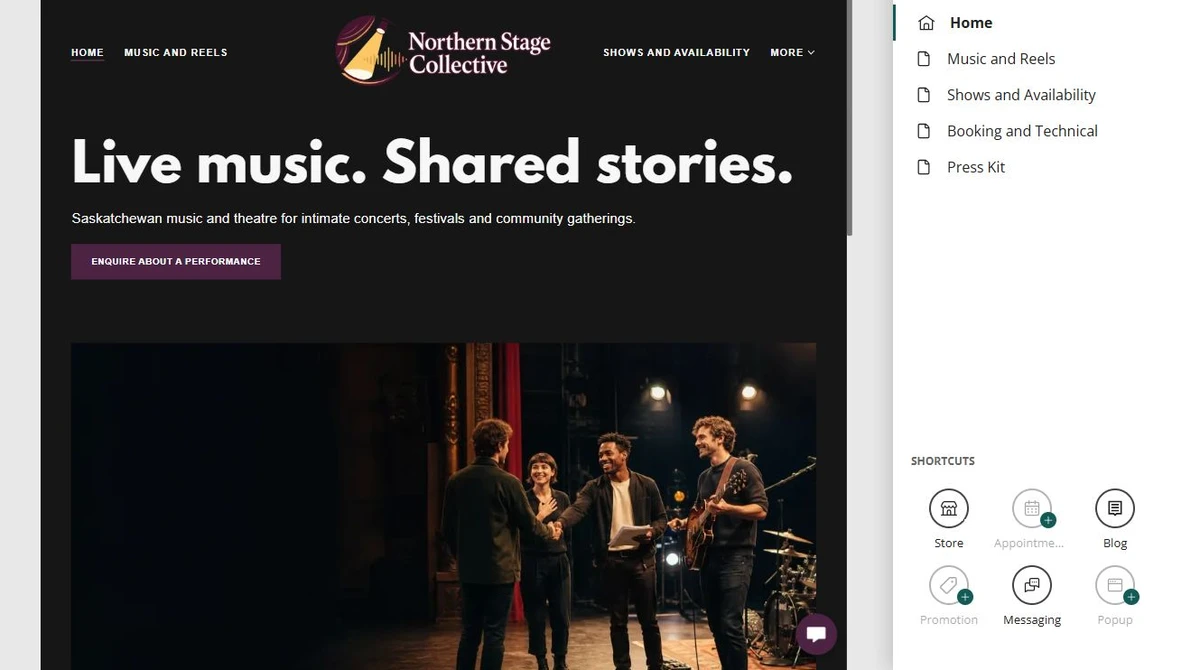Open Shows and Availability in site navigation
The width and height of the screenshot is (1200, 670).
click(676, 52)
